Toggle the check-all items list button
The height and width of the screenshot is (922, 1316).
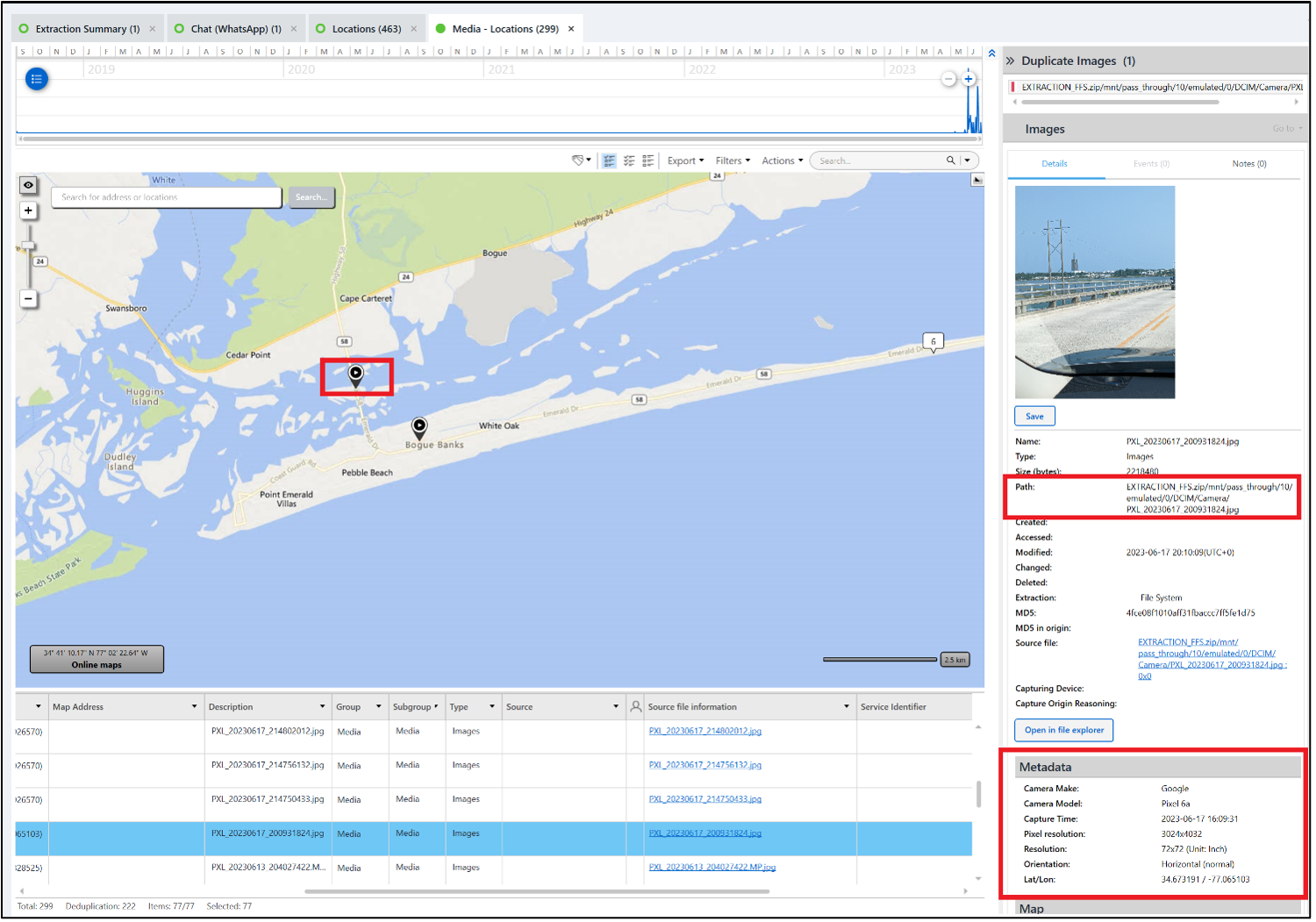pyautogui.click(x=629, y=161)
